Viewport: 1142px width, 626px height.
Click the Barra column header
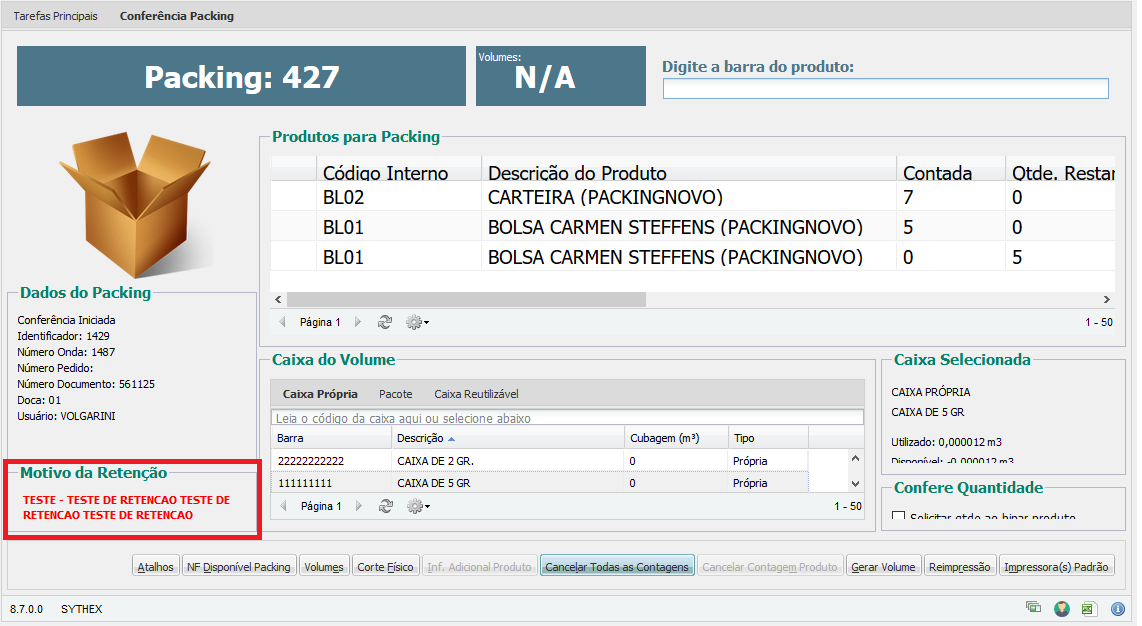331,438
